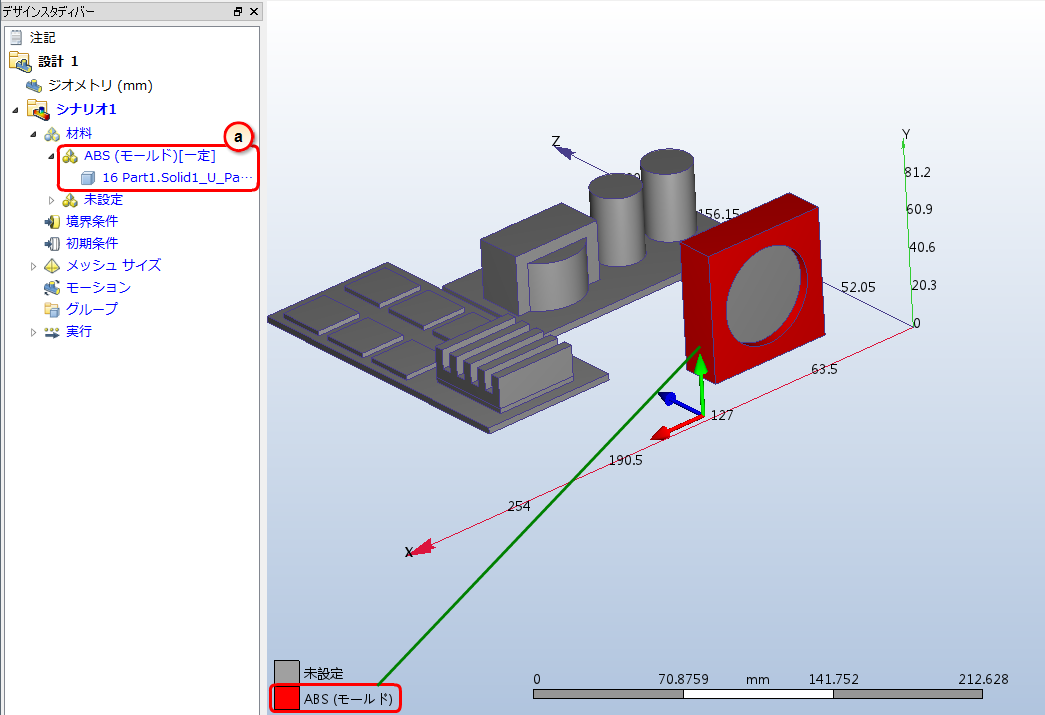
Task: Select ABS (モールド)[一定] material entry
Action: 150,156
